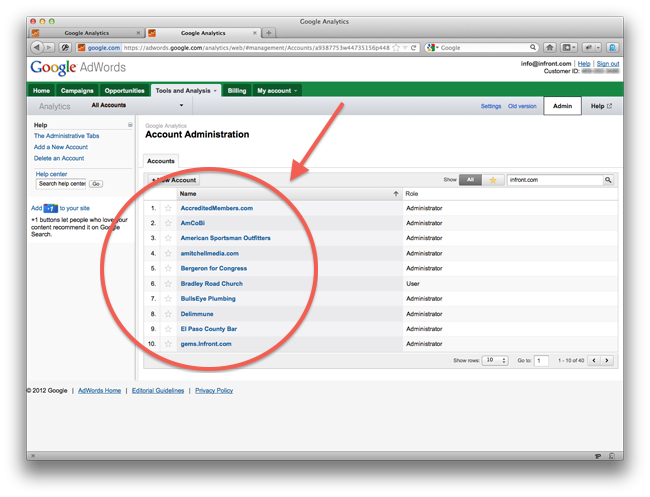The height and width of the screenshot is (497, 650).
Task: Open the gems.infront.com account
Action: pyautogui.click(x=206, y=344)
